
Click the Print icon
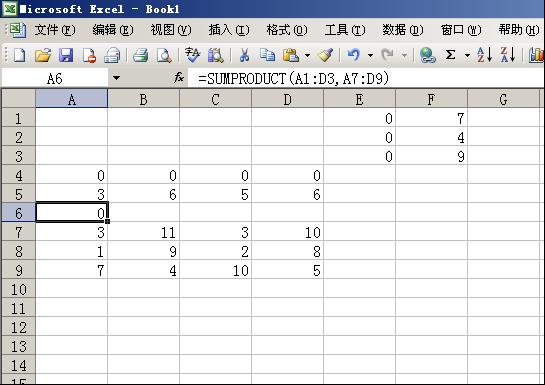pyautogui.click(x=140, y=55)
